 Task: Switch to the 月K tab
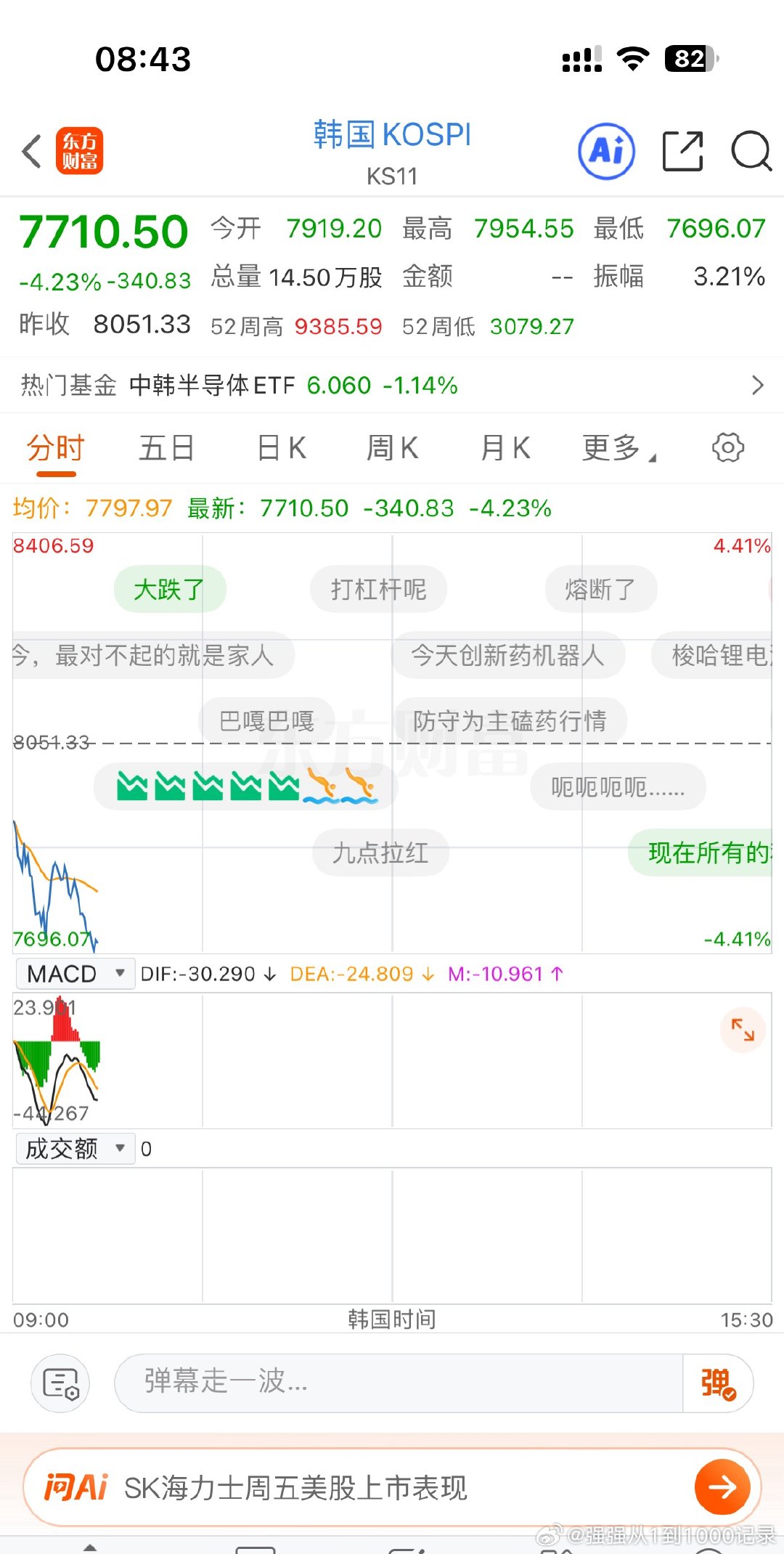pyautogui.click(x=505, y=447)
